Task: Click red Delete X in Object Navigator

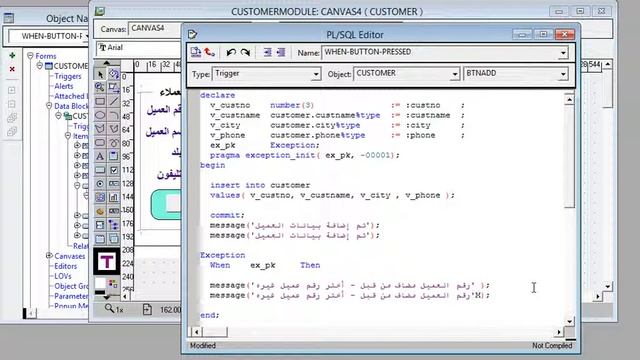Action: [x=12, y=69]
